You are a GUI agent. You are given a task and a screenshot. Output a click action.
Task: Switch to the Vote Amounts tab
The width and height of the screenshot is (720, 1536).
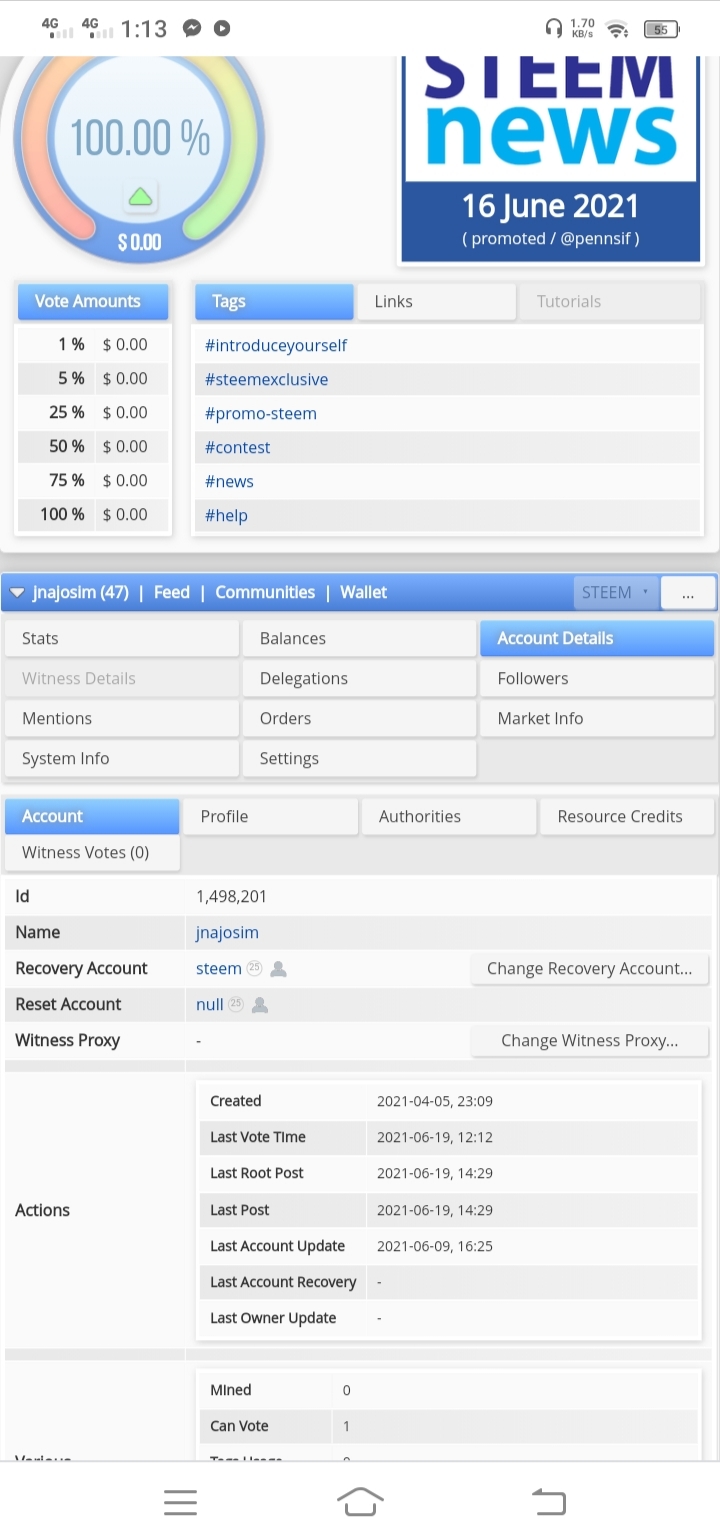click(93, 301)
